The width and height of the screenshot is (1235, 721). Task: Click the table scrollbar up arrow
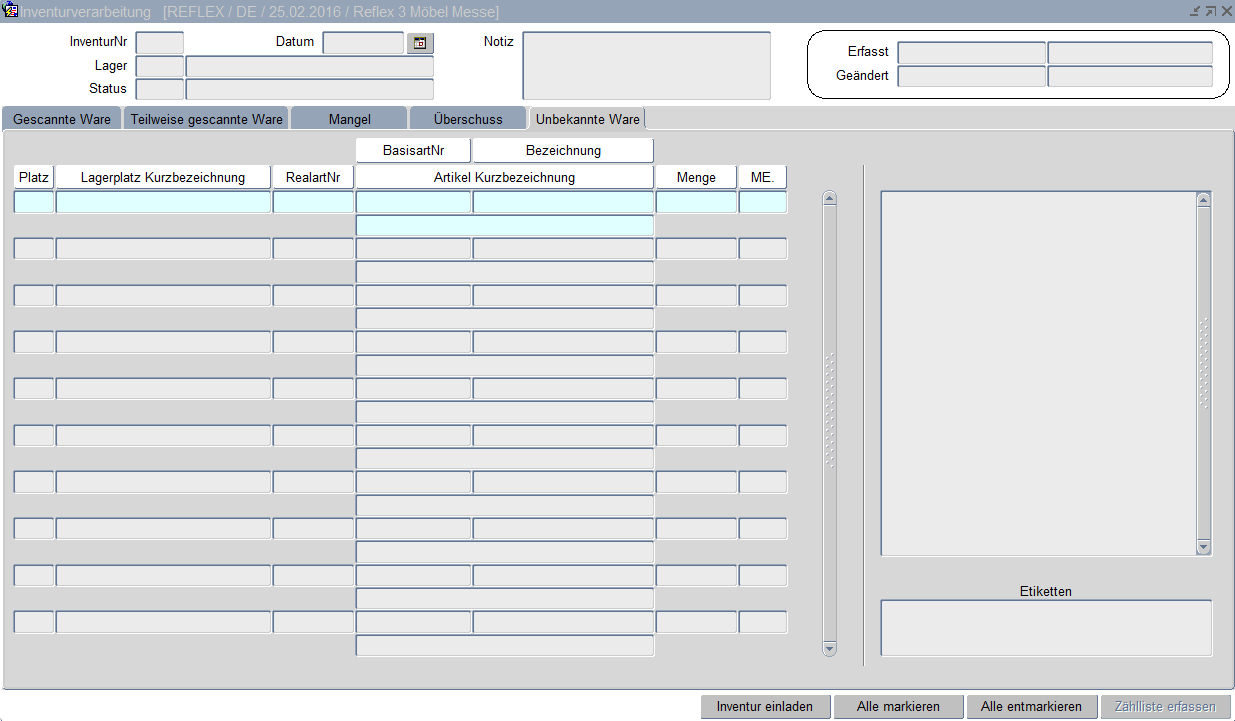pos(829,198)
